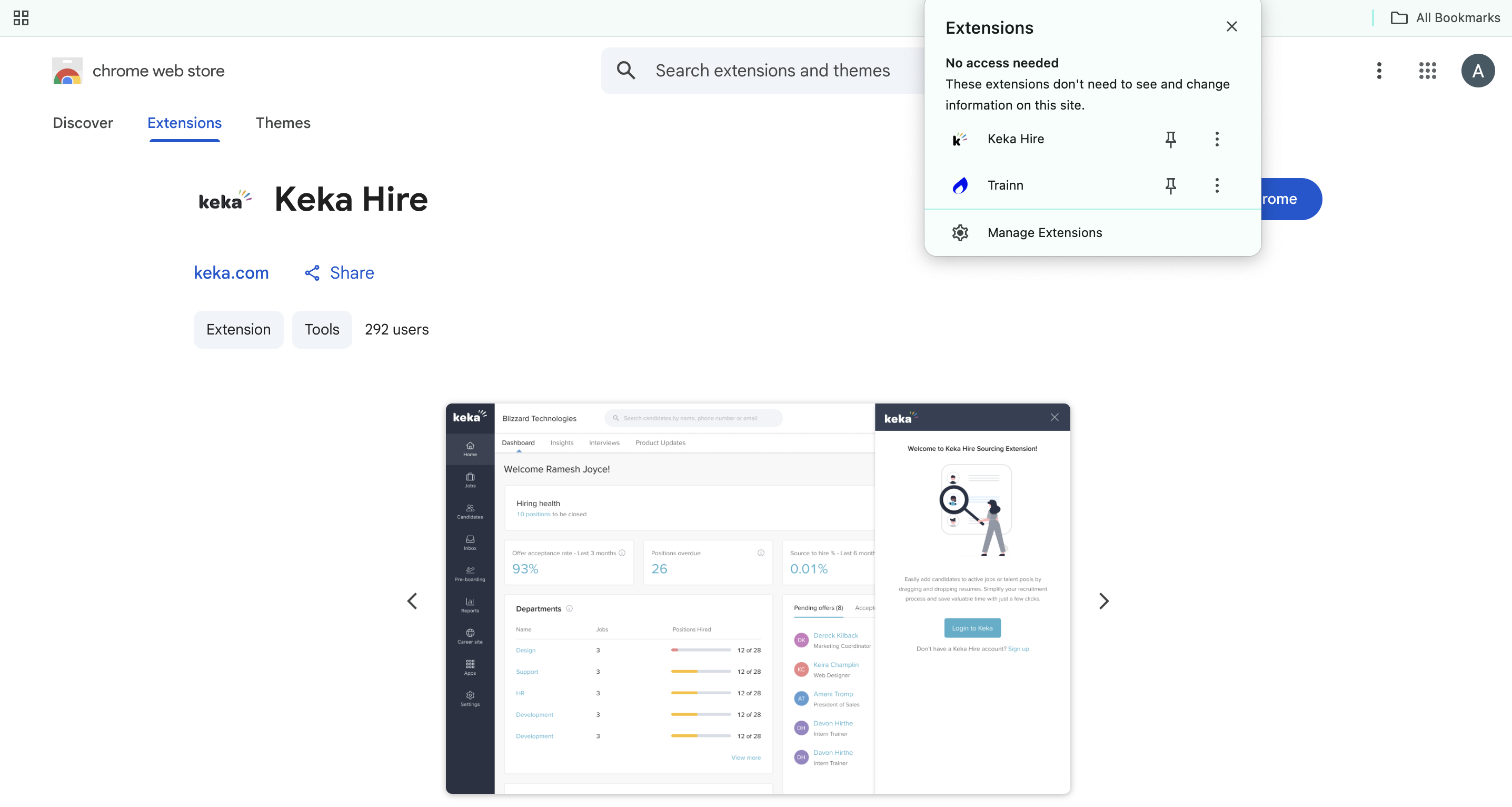The height and width of the screenshot is (807, 1512).
Task: Switch to the Discover tab
Action: (x=83, y=123)
